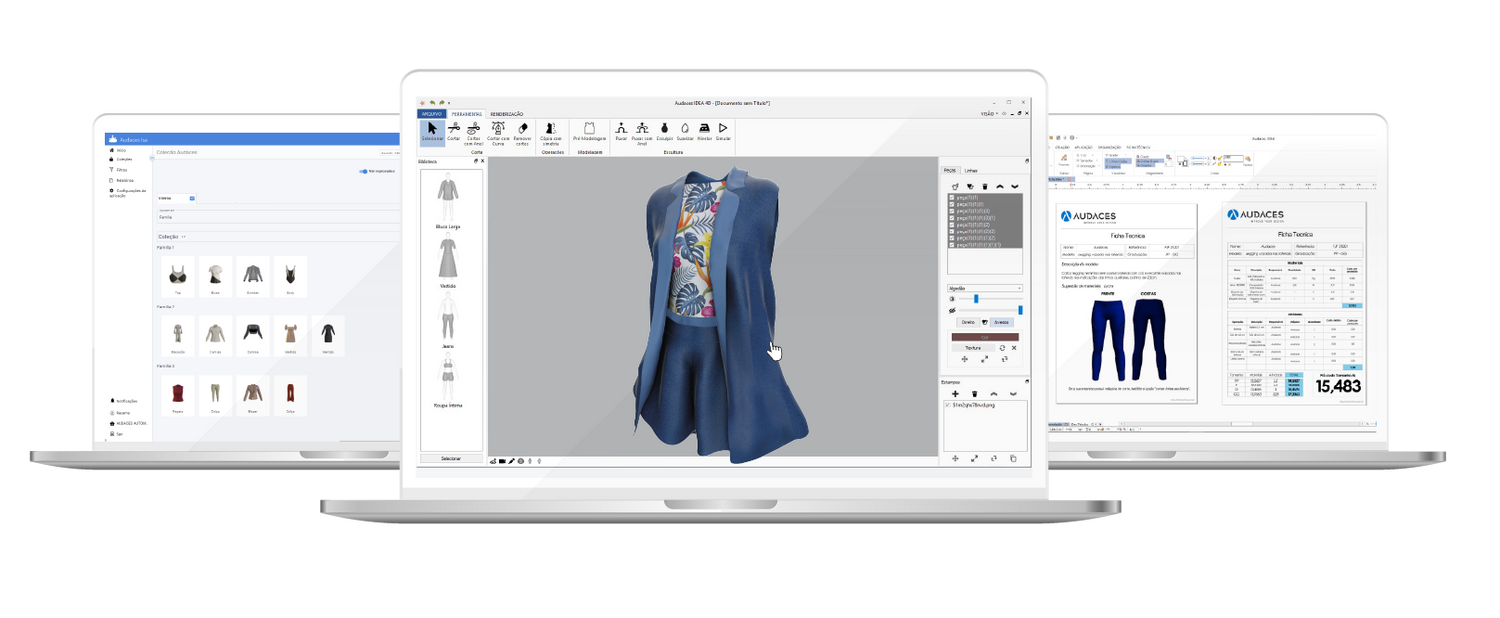Add a new stamp with plus icon
Screen dimensions: 1500x618
[955, 393]
